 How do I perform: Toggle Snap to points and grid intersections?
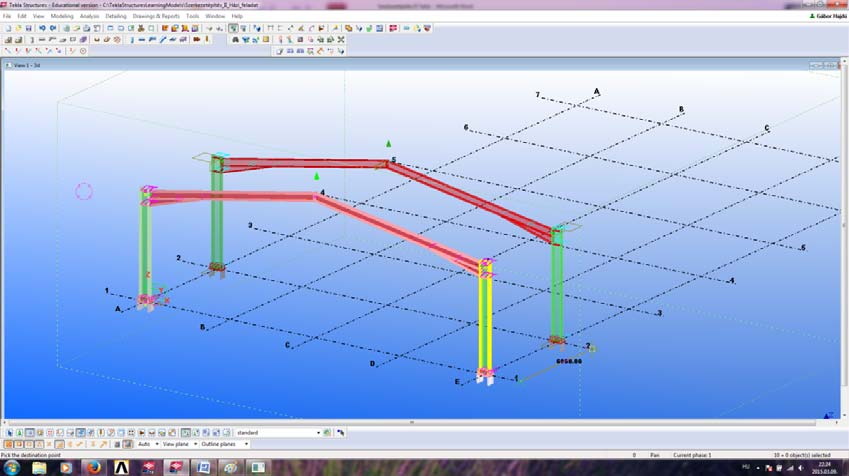[8, 444]
